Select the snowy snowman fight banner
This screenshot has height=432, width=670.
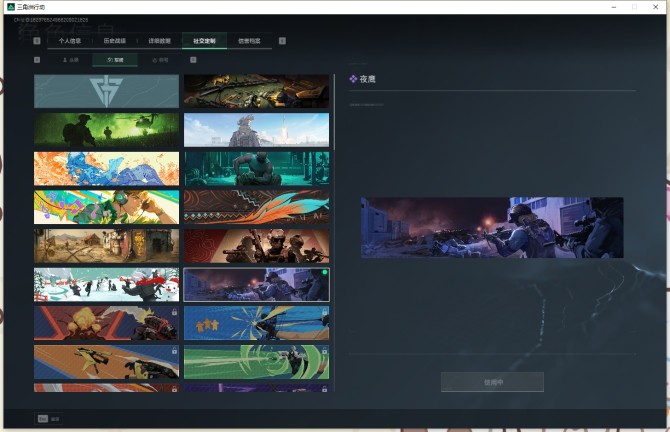point(106,285)
